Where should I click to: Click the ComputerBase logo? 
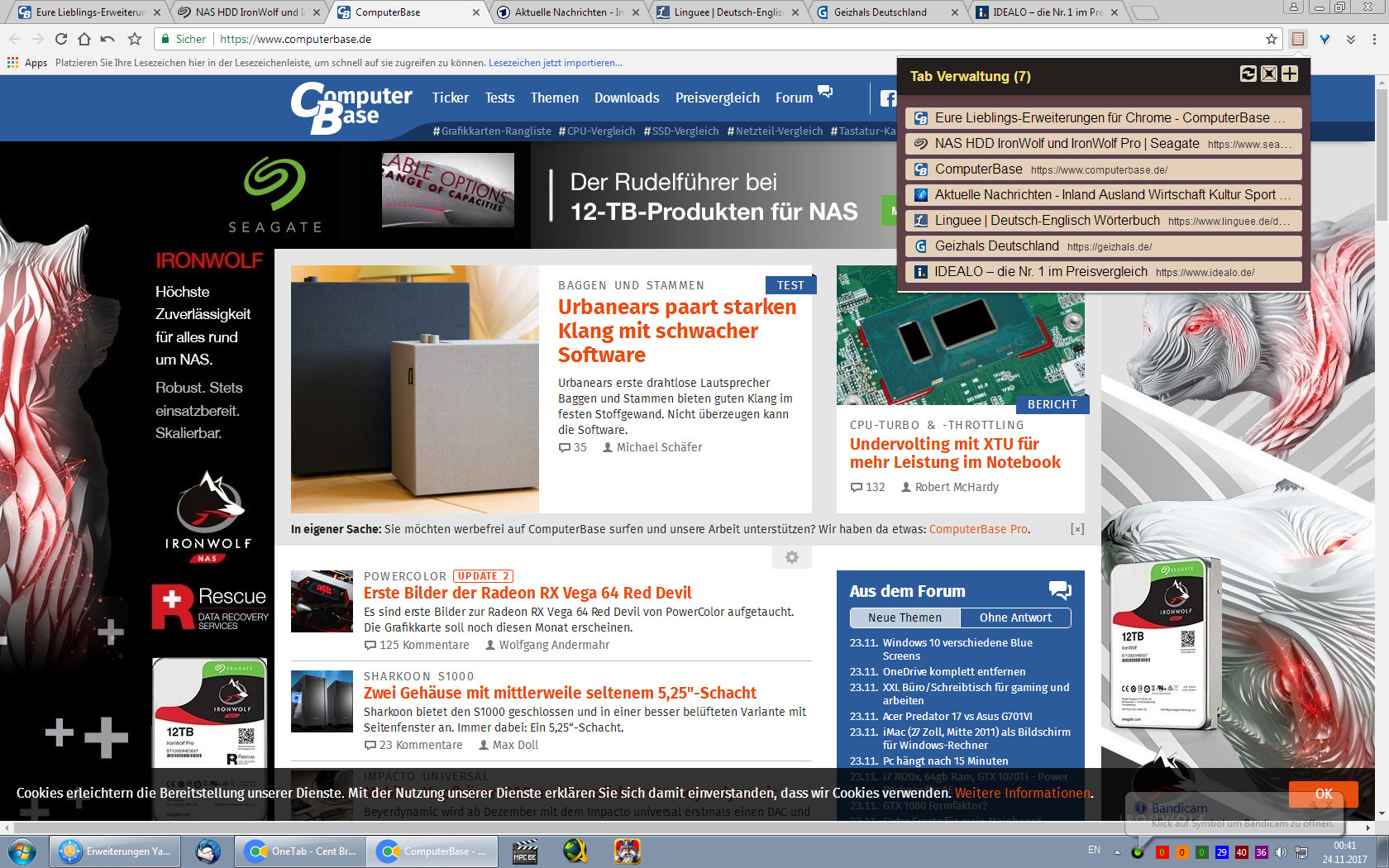(x=351, y=107)
